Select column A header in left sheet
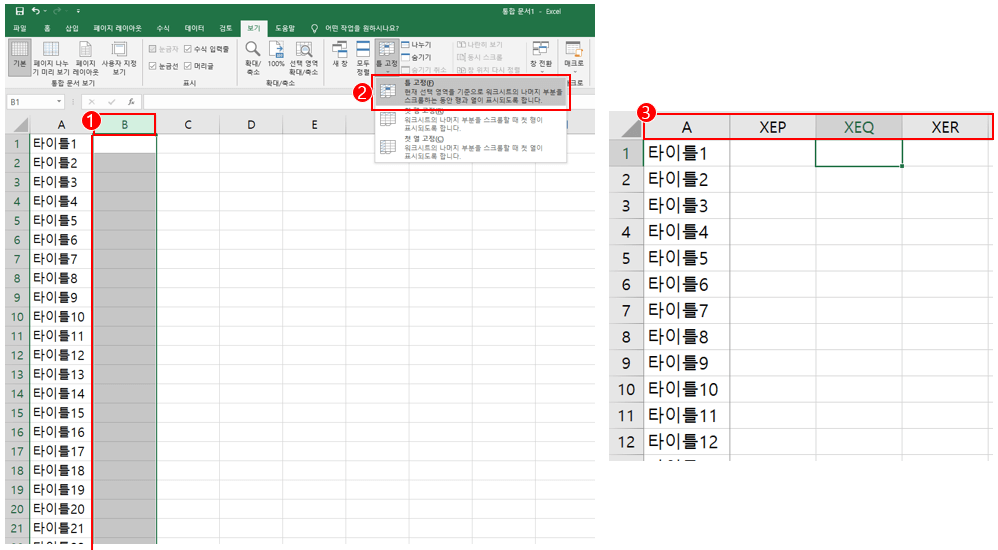The width and height of the screenshot is (998, 550). click(x=61, y=125)
